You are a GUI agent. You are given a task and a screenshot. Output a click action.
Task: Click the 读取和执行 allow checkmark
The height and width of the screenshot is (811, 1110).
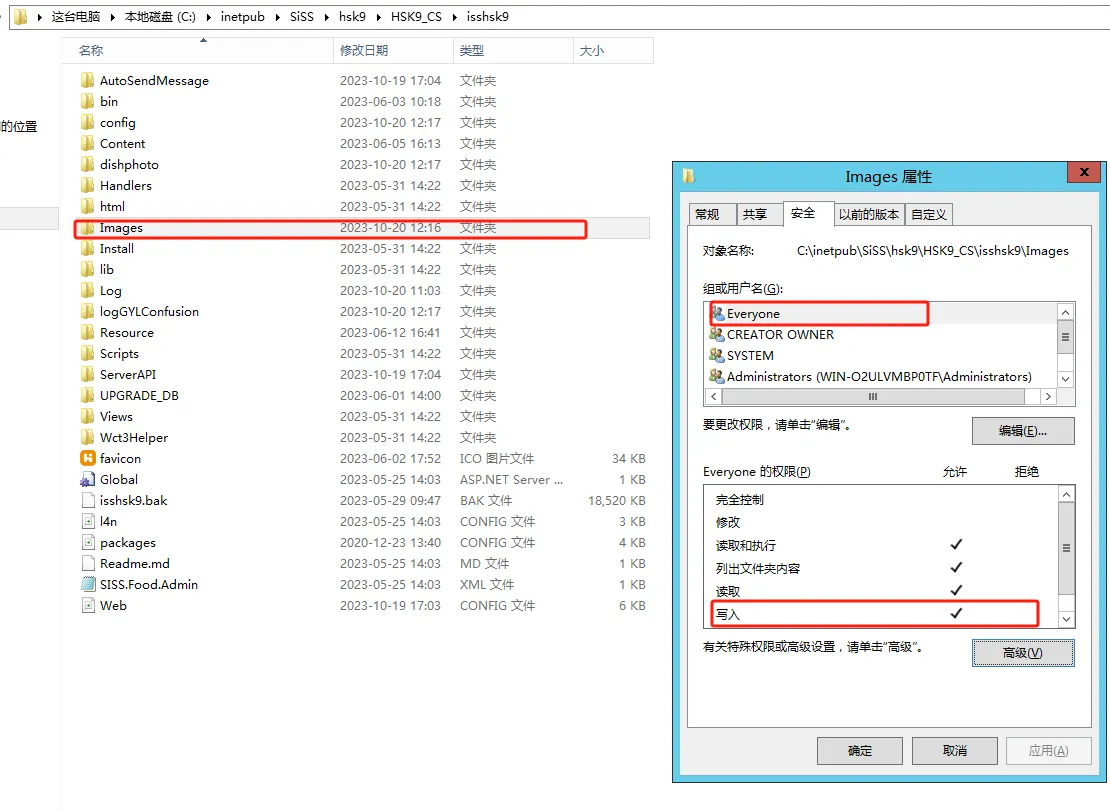coord(956,545)
